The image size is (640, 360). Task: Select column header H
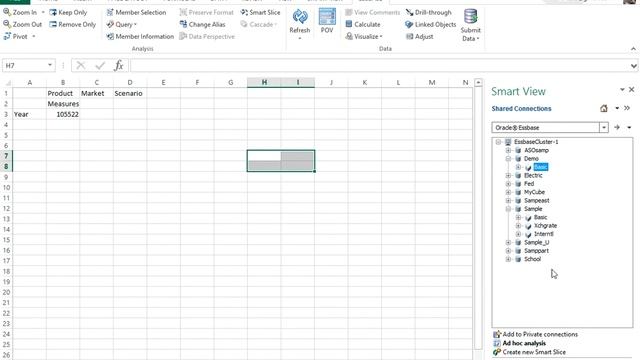click(x=264, y=82)
